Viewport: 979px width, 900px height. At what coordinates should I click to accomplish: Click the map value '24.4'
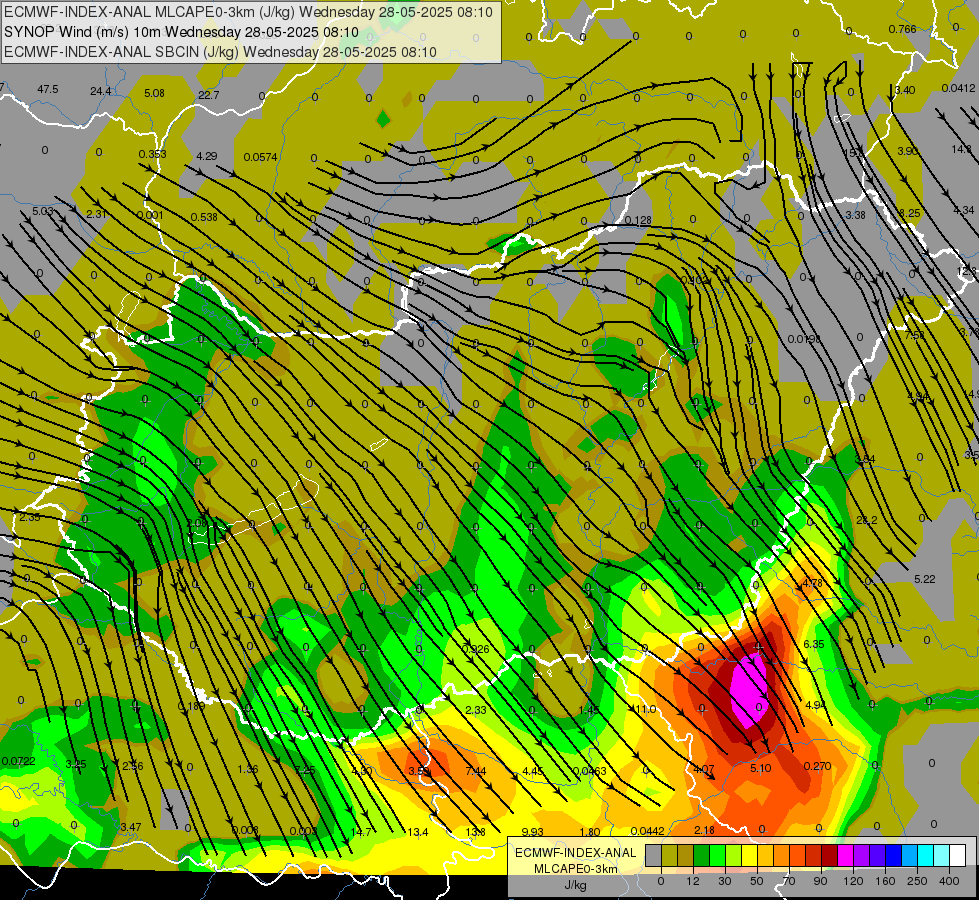[101, 91]
